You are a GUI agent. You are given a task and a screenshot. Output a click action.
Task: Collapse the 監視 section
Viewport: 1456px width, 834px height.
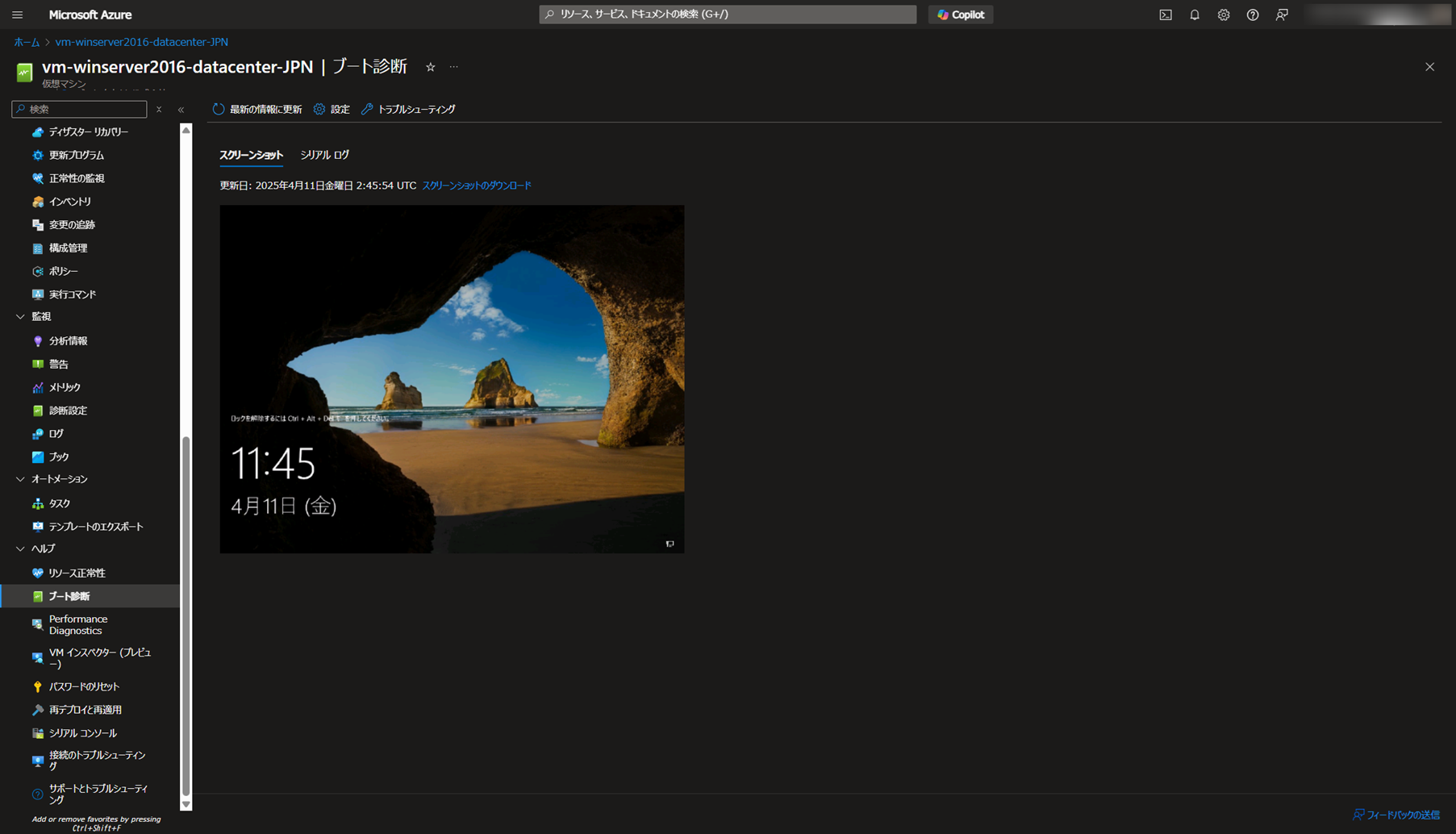tap(20, 317)
